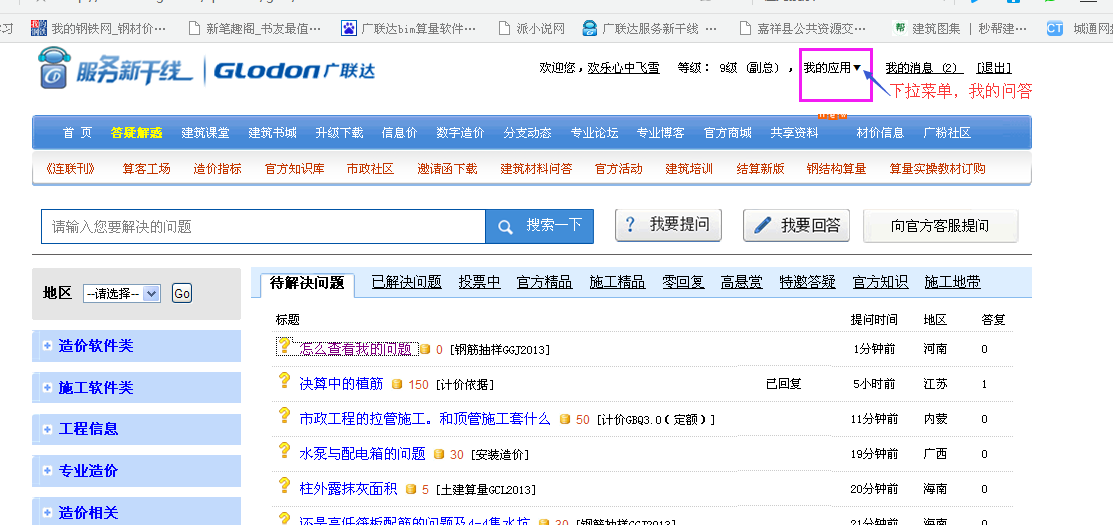This screenshot has width=1113, height=525.
Task: Open 官方商城 in the navigation bar
Action: (728, 133)
